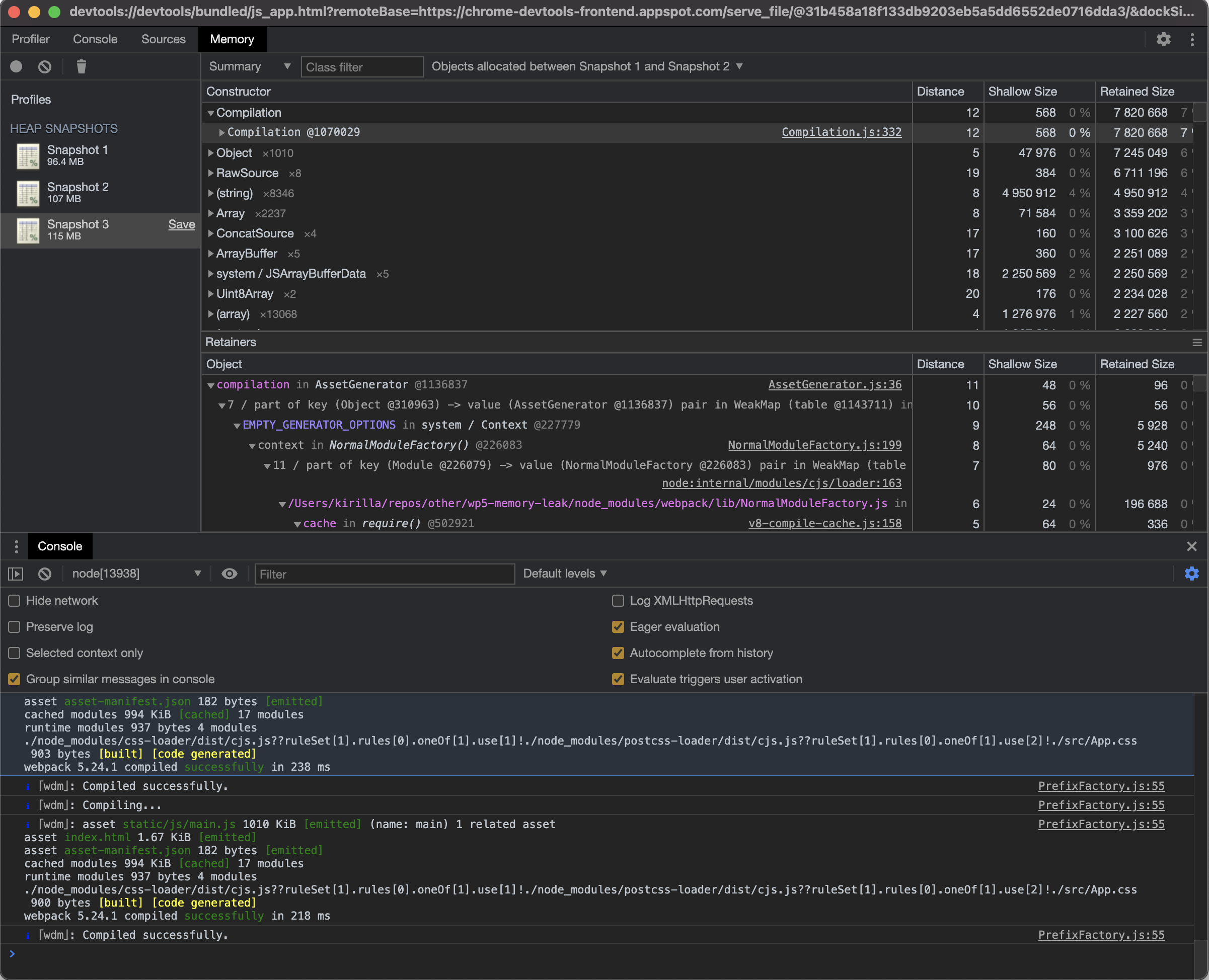Save Snapshot 3 using the Save link
The height and width of the screenshot is (980, 1209).
point(182,224)
